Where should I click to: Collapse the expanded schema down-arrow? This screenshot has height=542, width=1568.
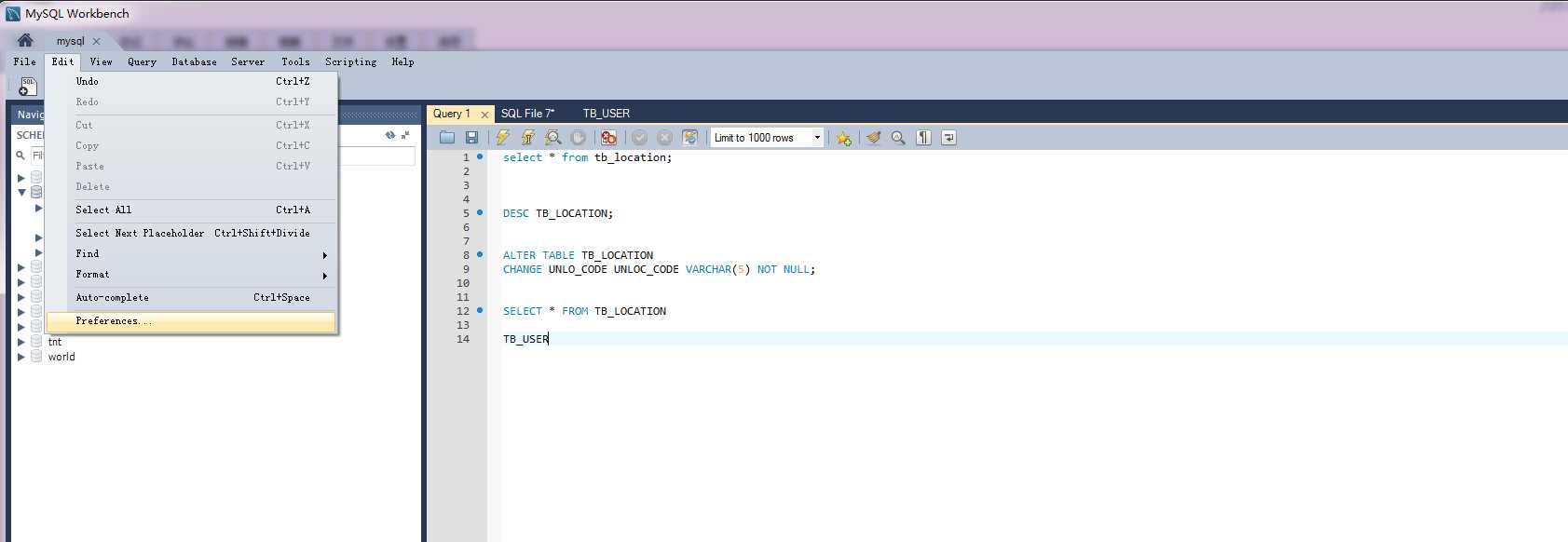[x=20, y=192]
